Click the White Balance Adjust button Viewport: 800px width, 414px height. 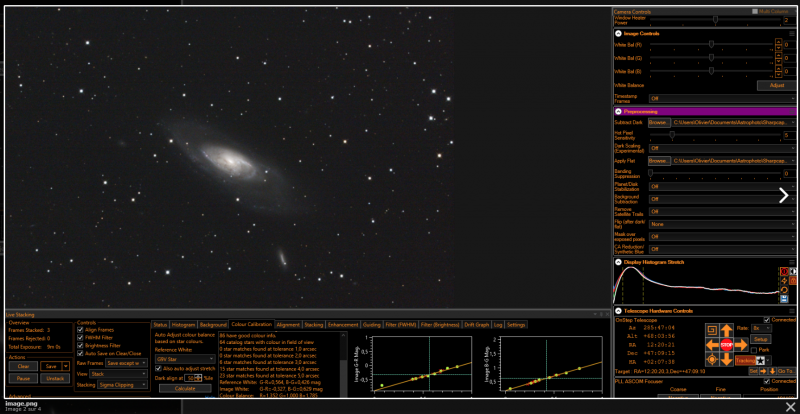(777, 85)
